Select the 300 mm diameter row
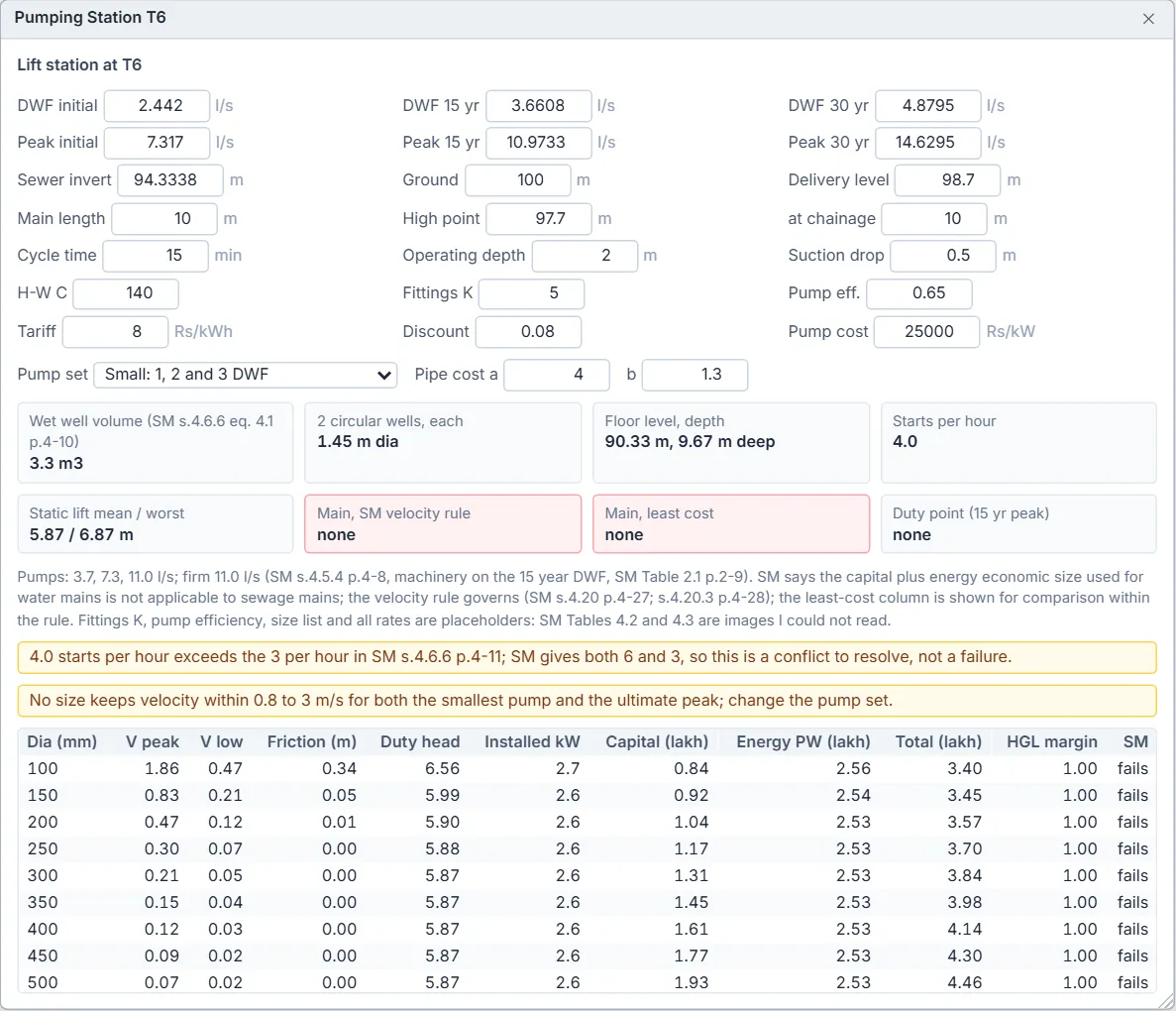1176x1011 pixels. click(x=588, y=876)
